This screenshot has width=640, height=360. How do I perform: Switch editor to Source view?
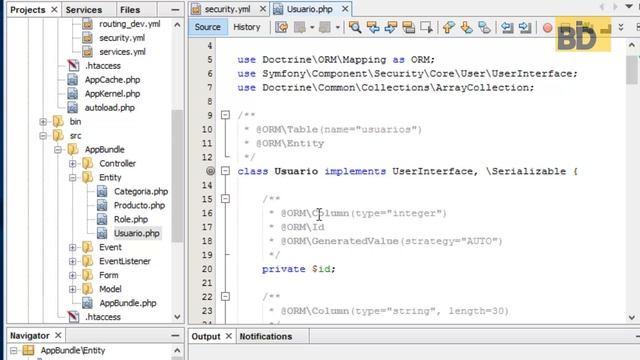(207, 27)
